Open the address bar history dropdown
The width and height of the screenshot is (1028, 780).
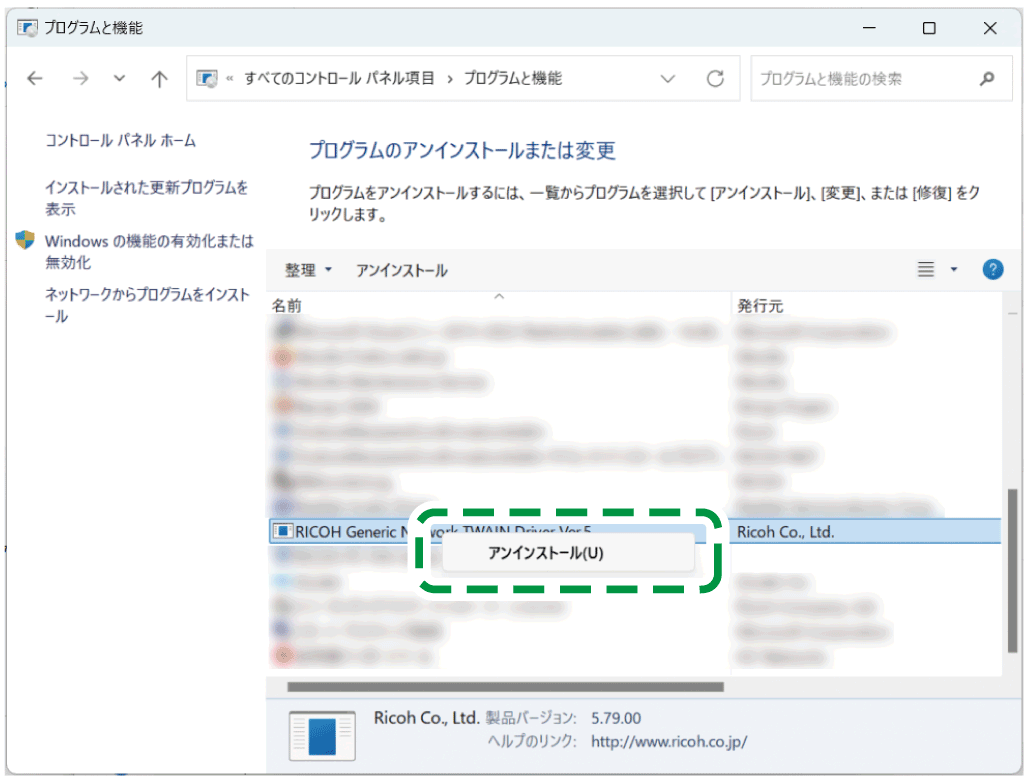tap(667, 78)
